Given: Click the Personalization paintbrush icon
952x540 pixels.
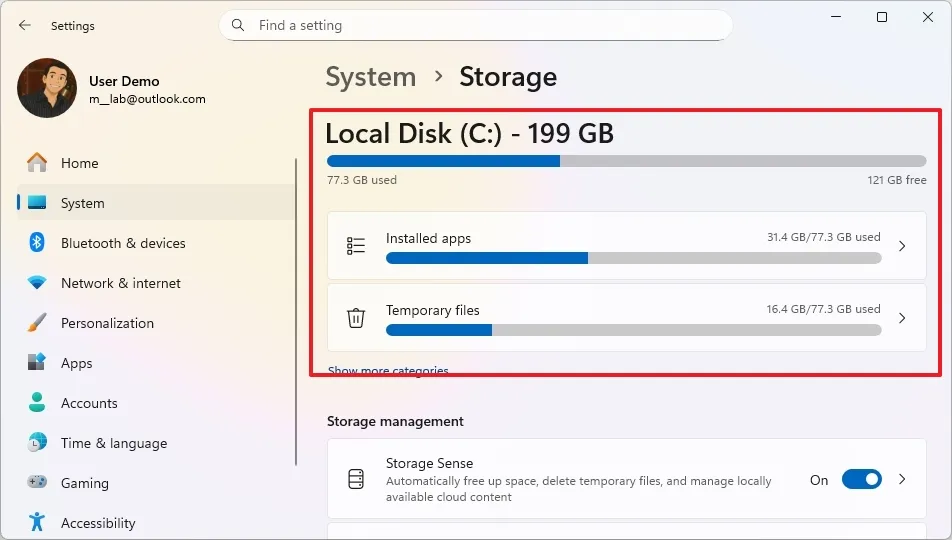Looking at the screenshot, I should (x=37, y=323).
